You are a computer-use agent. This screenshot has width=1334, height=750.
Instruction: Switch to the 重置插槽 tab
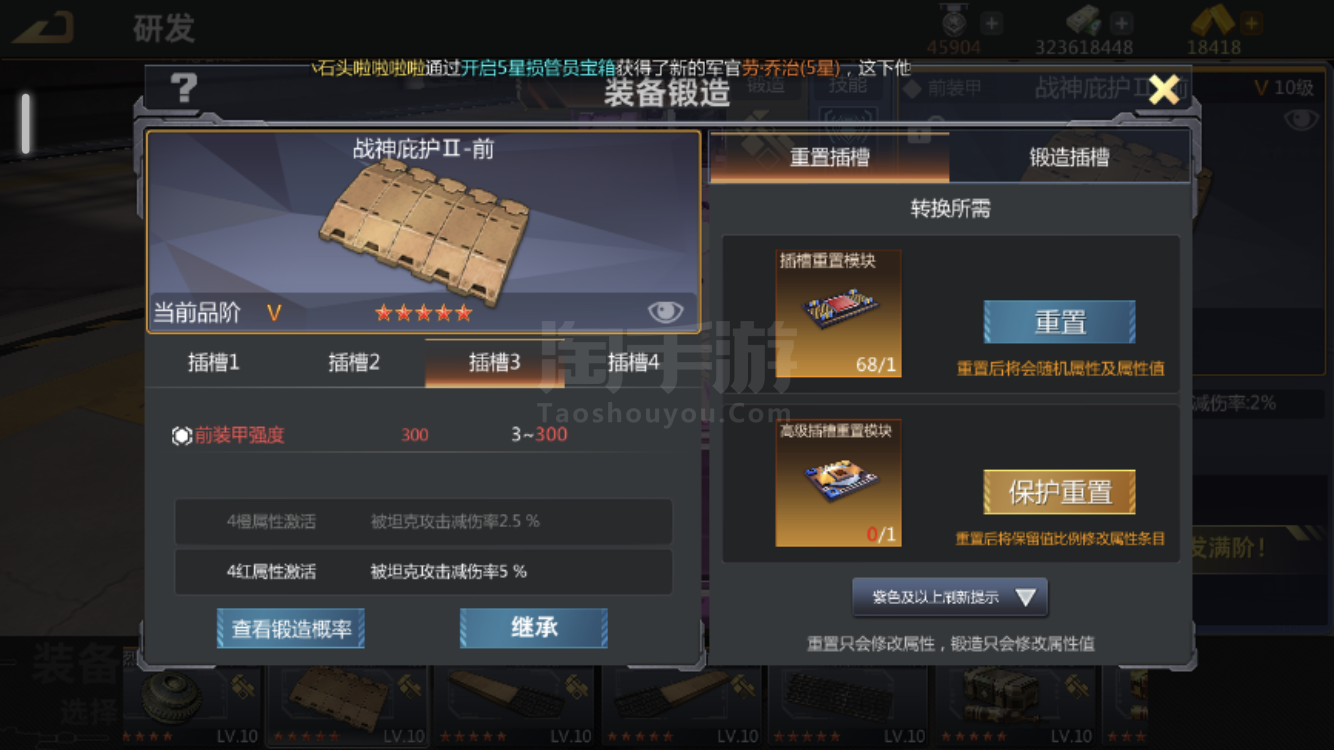coord(829,157)
